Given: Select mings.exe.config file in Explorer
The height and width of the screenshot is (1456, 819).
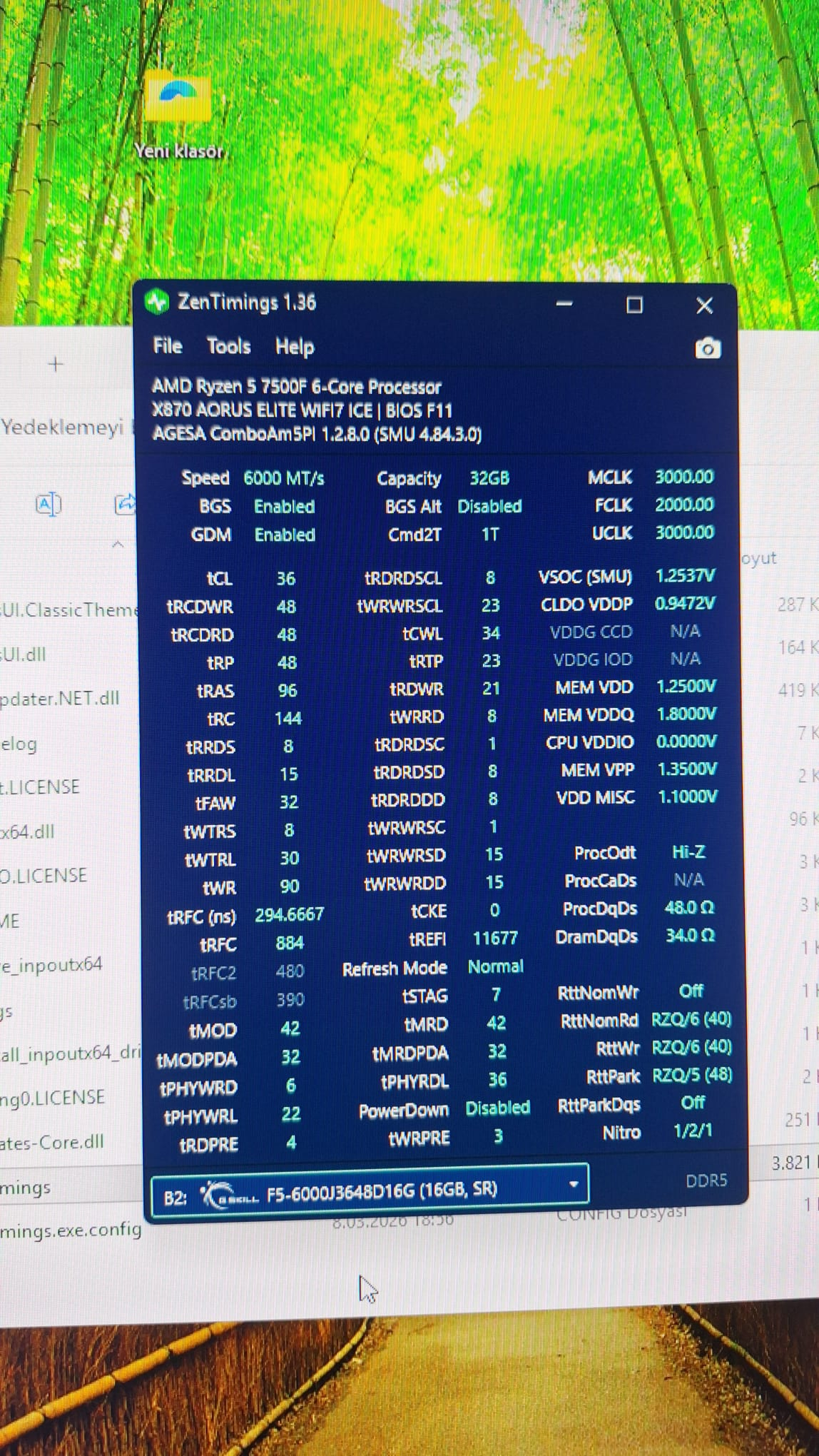Looking at the screenshot, I should [71, 1230].
